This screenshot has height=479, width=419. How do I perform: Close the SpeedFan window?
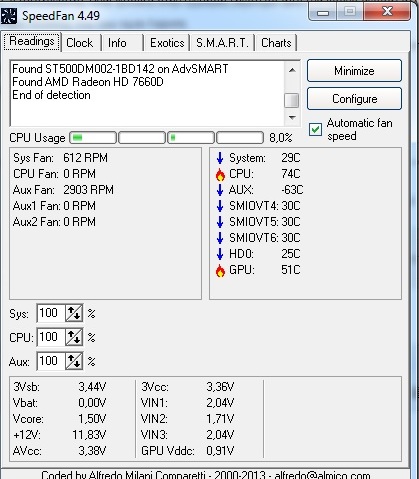387,12
